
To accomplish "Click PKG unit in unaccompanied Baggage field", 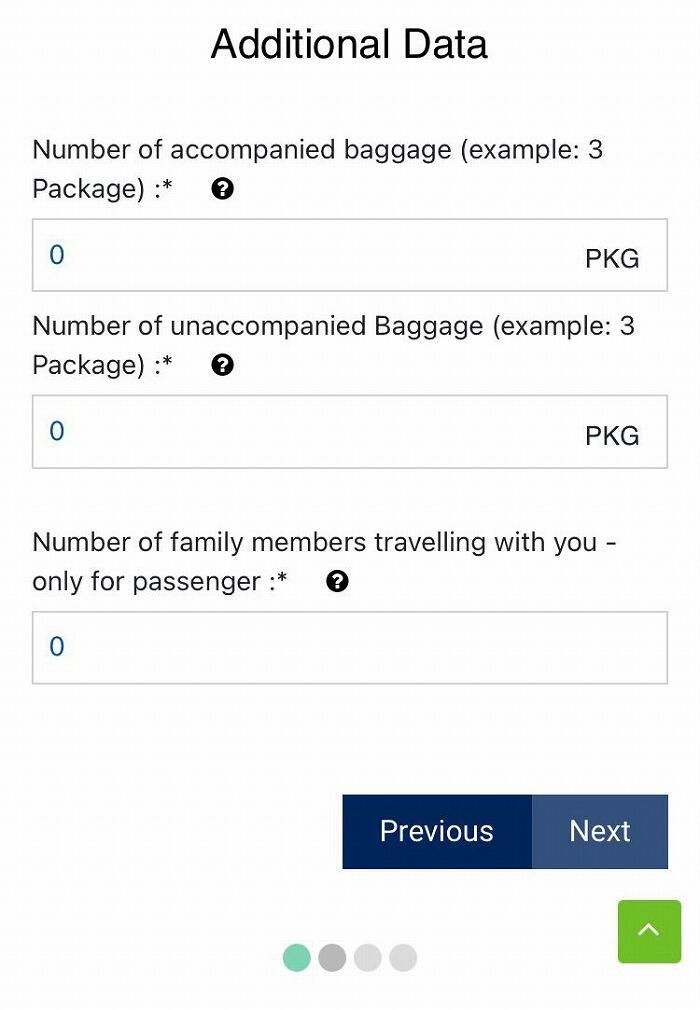I will click(x=612, y=436).
